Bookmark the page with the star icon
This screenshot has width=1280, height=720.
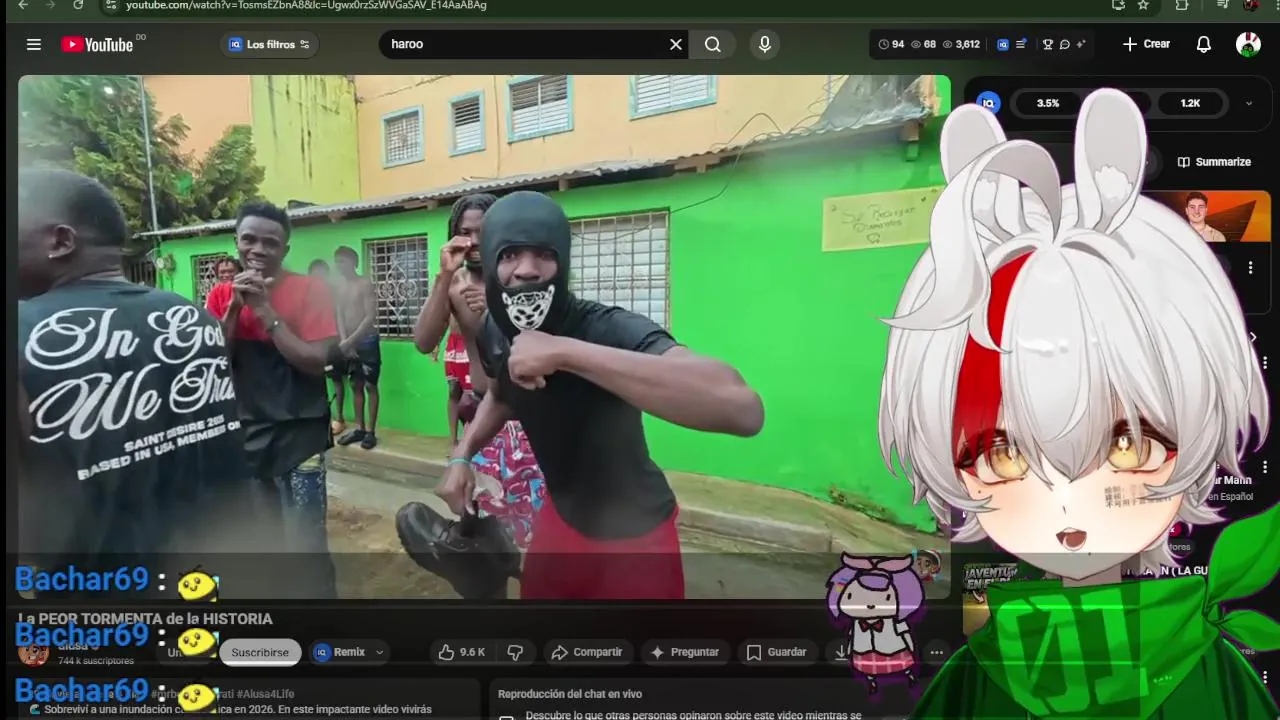pos(1143,5)
